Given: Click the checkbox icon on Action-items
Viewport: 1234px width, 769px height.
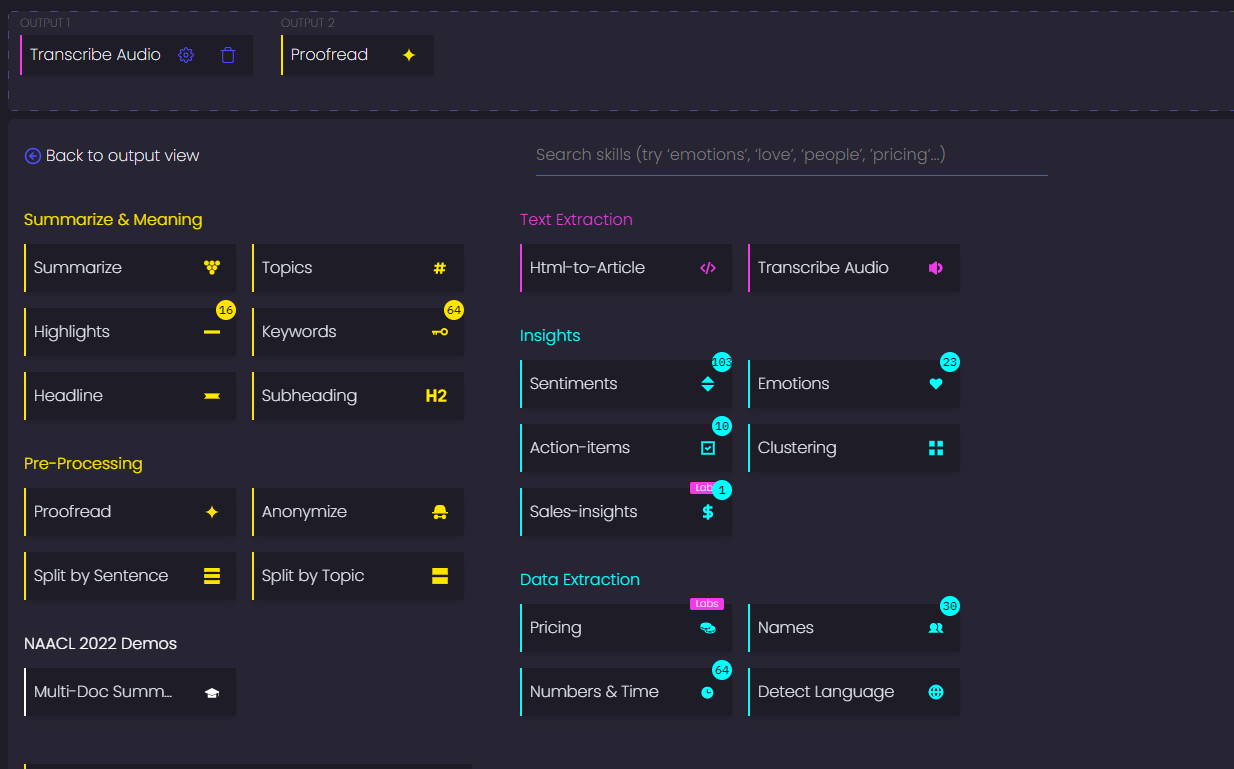Looking at the screenshot, I should [x=708, y=448].
